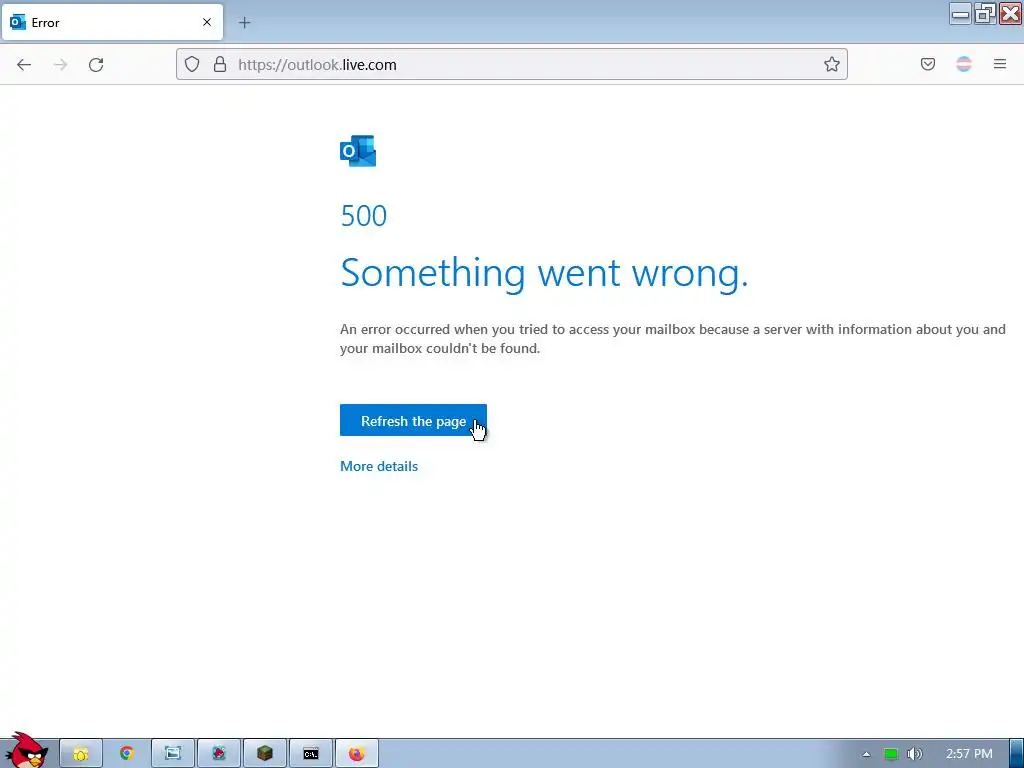Reload the page with the toolbar refresh icon
Viewport: 1024px width, 768px height.
96,65
